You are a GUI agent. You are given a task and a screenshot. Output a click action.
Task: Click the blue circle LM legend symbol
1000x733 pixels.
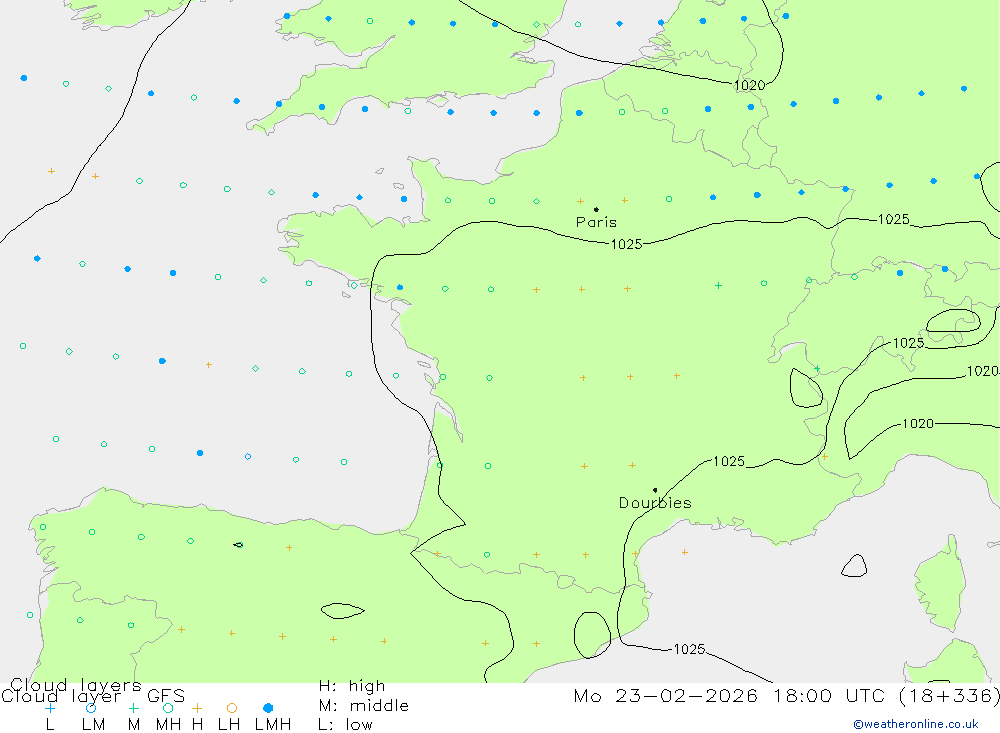pyautogui.click(x=91, y=708)
